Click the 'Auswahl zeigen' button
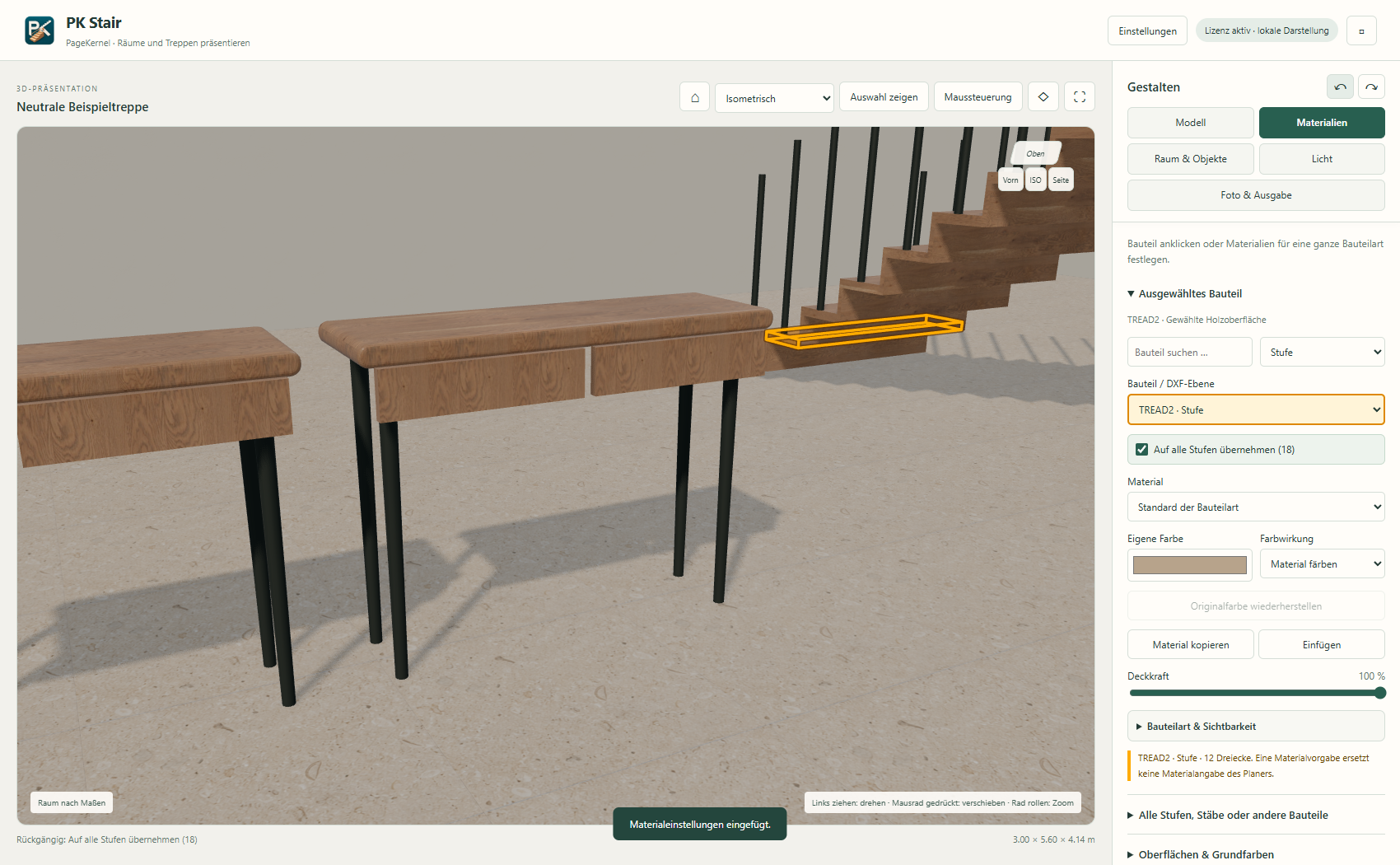Viewport: 1400px width, 865px height. click(884, 97)
